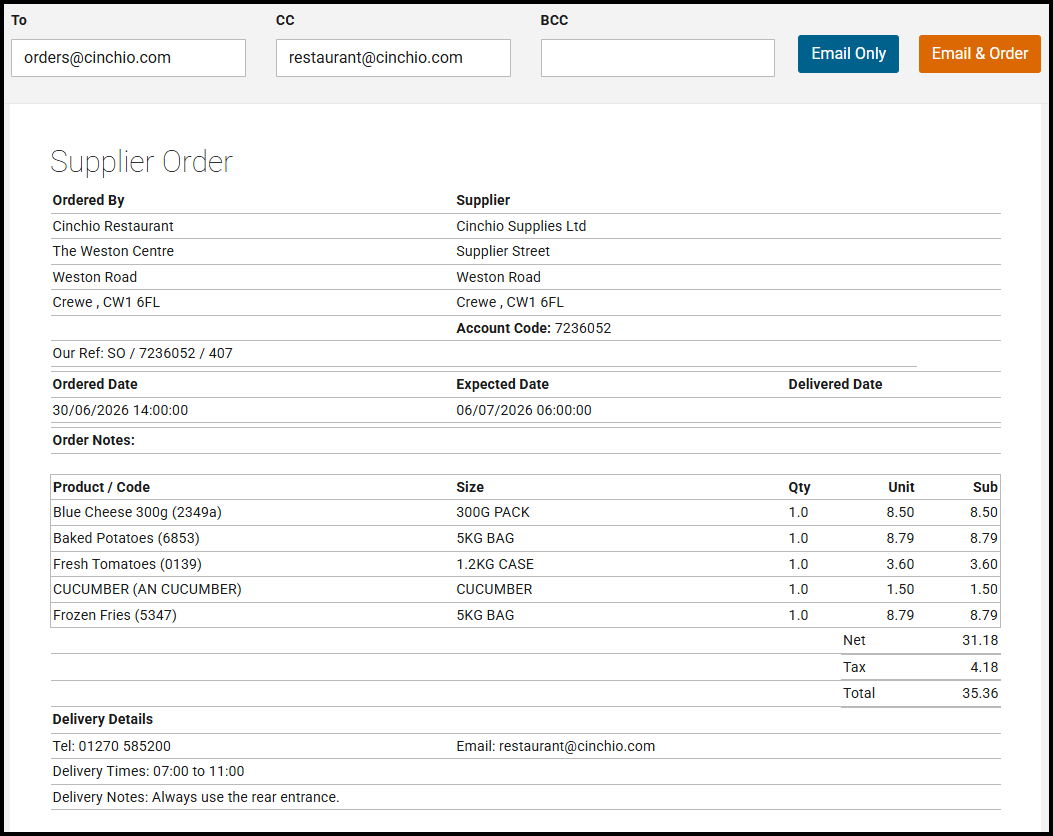The width and height of the screenshot is (1053, 836).
Task: Click The Weston Centre address line
Action: point(113,251)
